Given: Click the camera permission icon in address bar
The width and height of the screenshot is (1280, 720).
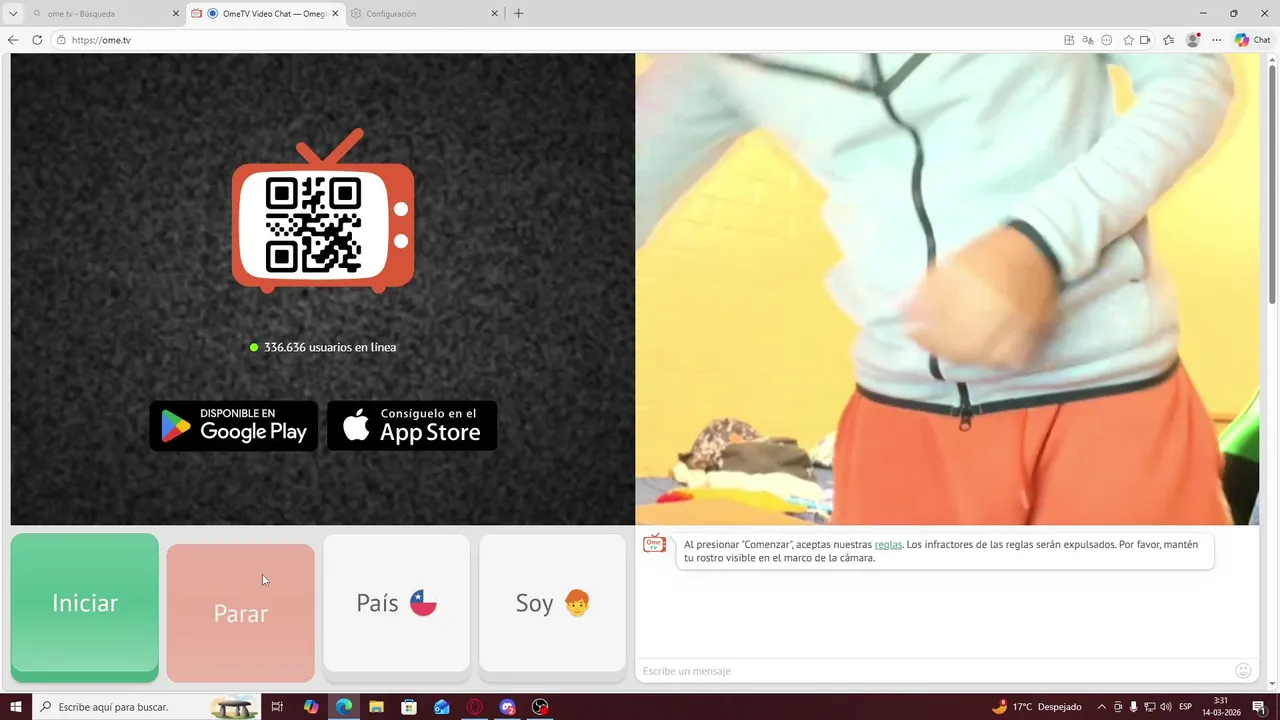Looking at the screenshot, I should 1145,40.
